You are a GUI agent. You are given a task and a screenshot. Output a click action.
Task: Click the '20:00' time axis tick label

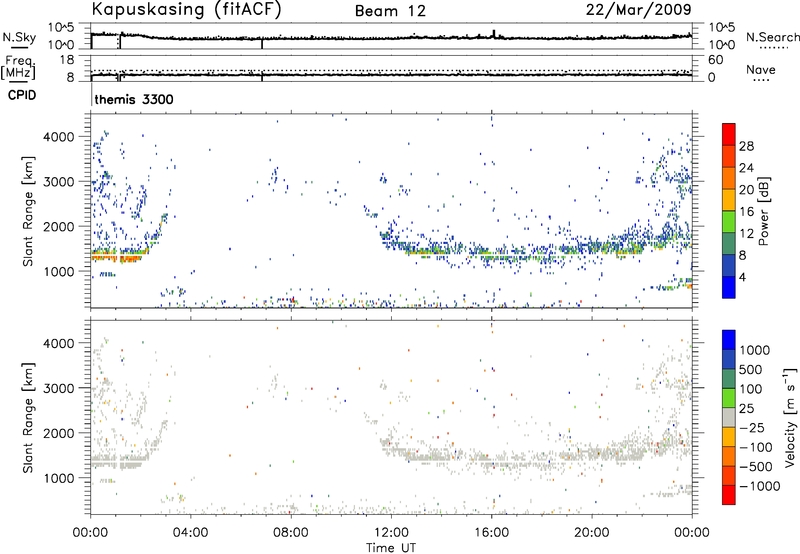pos(592,533)
